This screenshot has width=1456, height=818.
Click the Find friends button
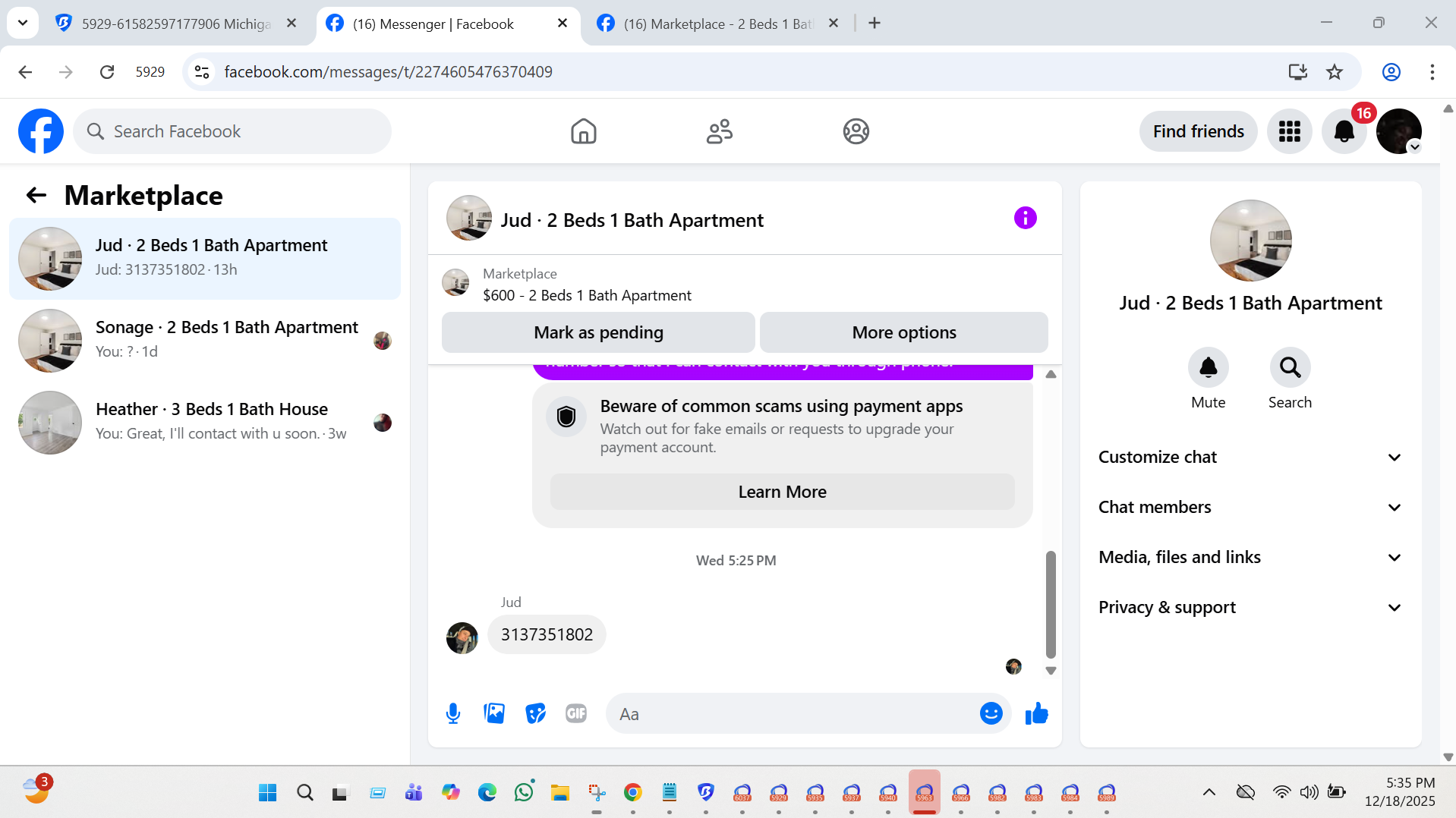point(1198,131)
